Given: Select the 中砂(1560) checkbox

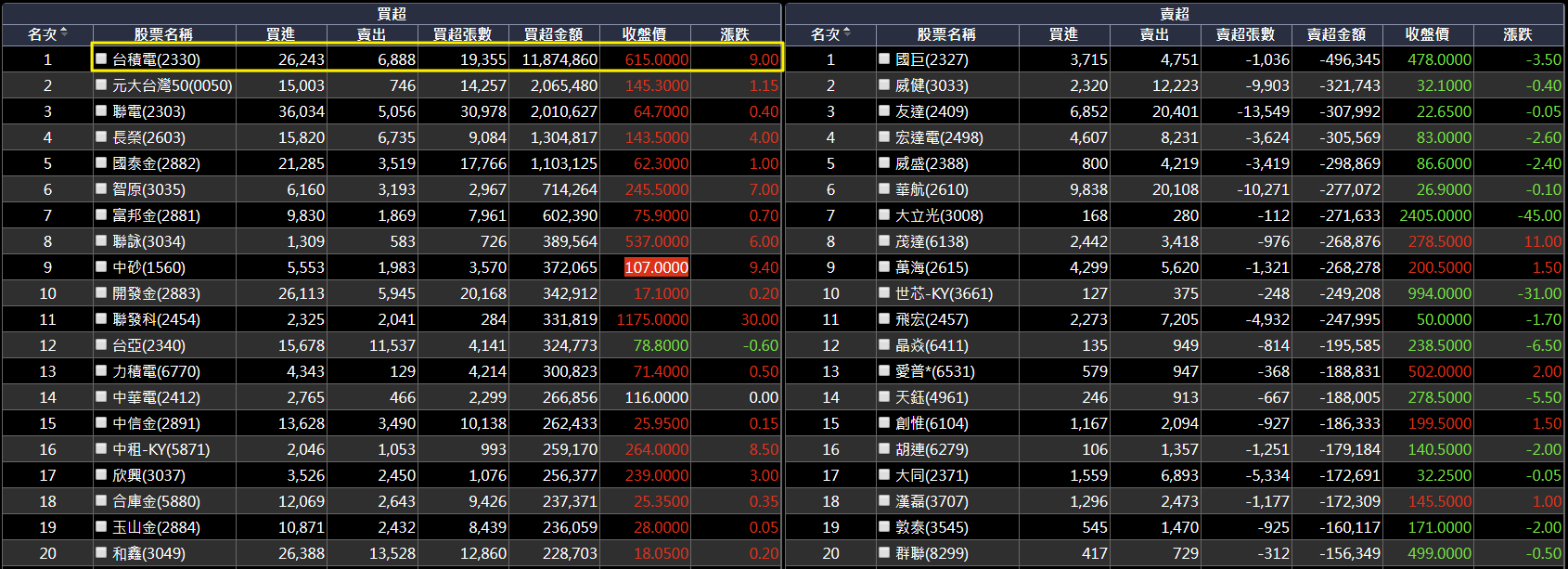Looking at the screenshot, I should coord(101,266).
